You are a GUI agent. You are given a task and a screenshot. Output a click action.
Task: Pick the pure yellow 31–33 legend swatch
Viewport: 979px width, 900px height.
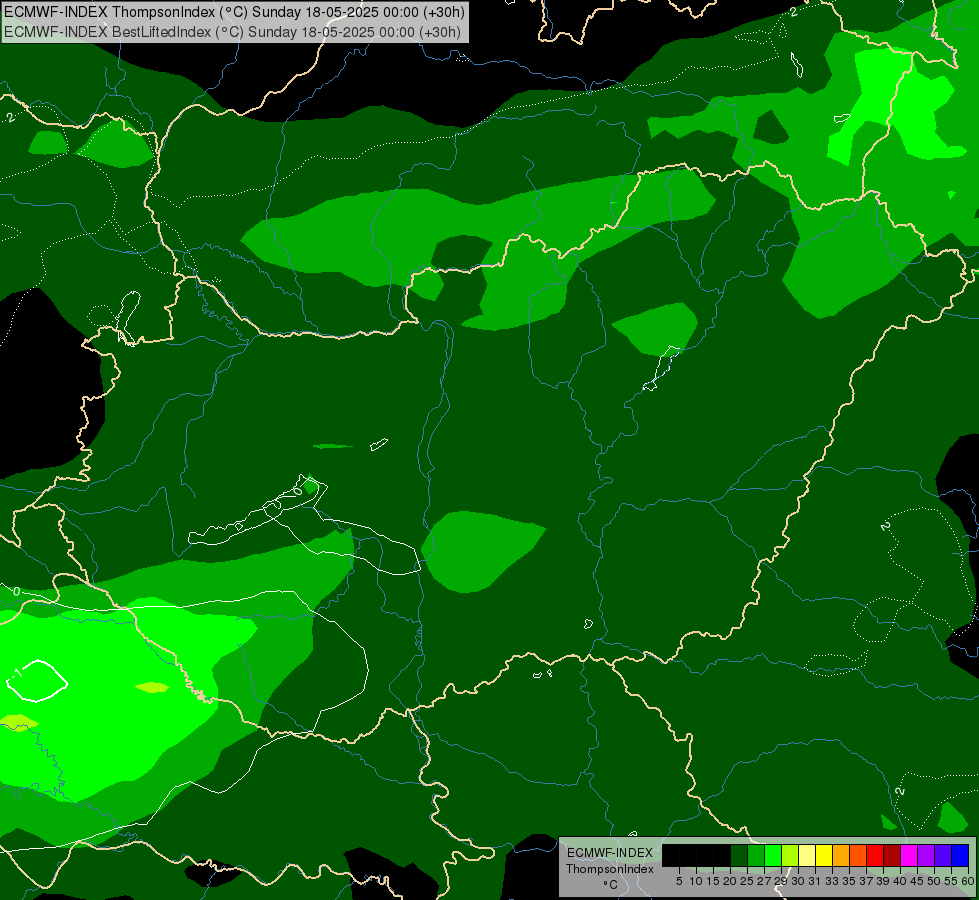click(824, 855)
